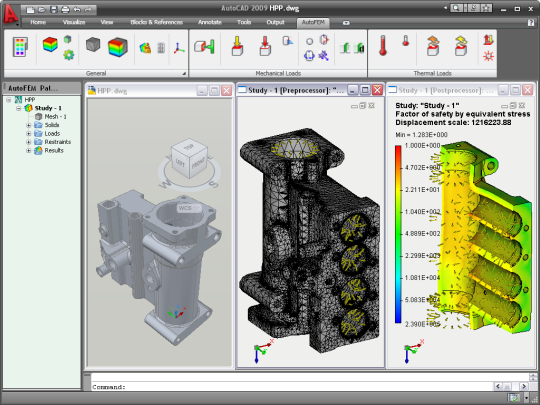Click the command line scroll left arrow
The height and width of the screenshot is (405, 540).
[x=498, y=387]
